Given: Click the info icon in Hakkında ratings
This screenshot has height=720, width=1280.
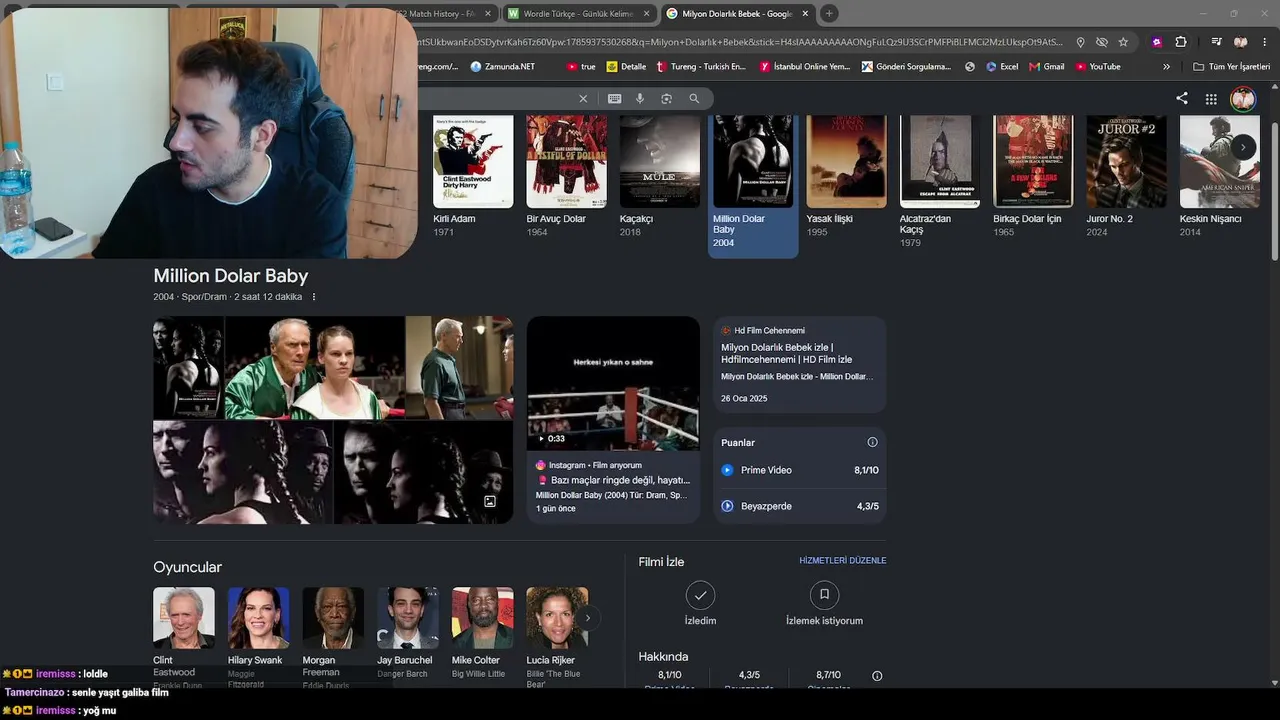Looking at the screenshot, I should [x=877, y=676].
